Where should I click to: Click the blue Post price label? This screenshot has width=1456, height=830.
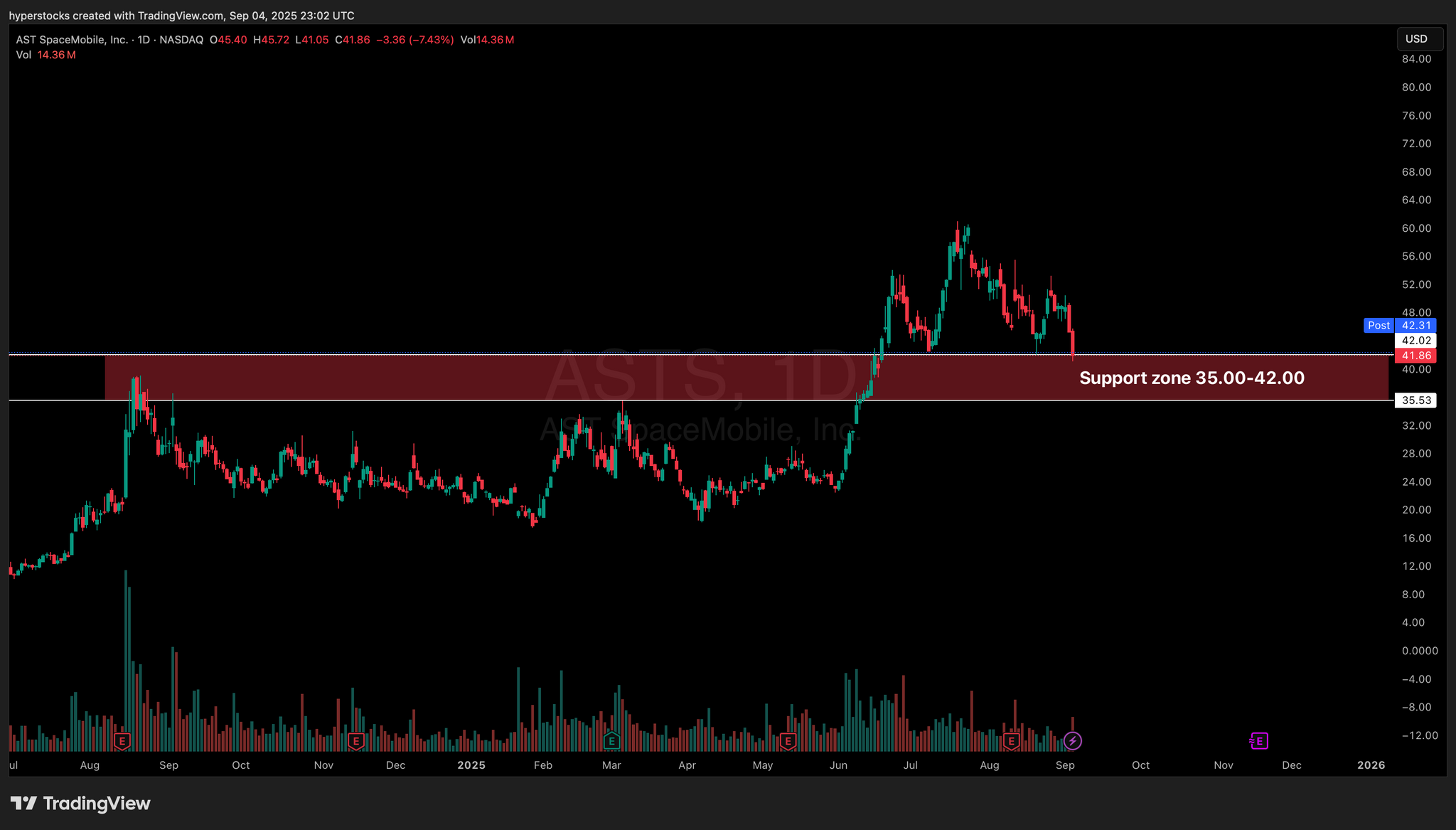(x=1379, y=325)
